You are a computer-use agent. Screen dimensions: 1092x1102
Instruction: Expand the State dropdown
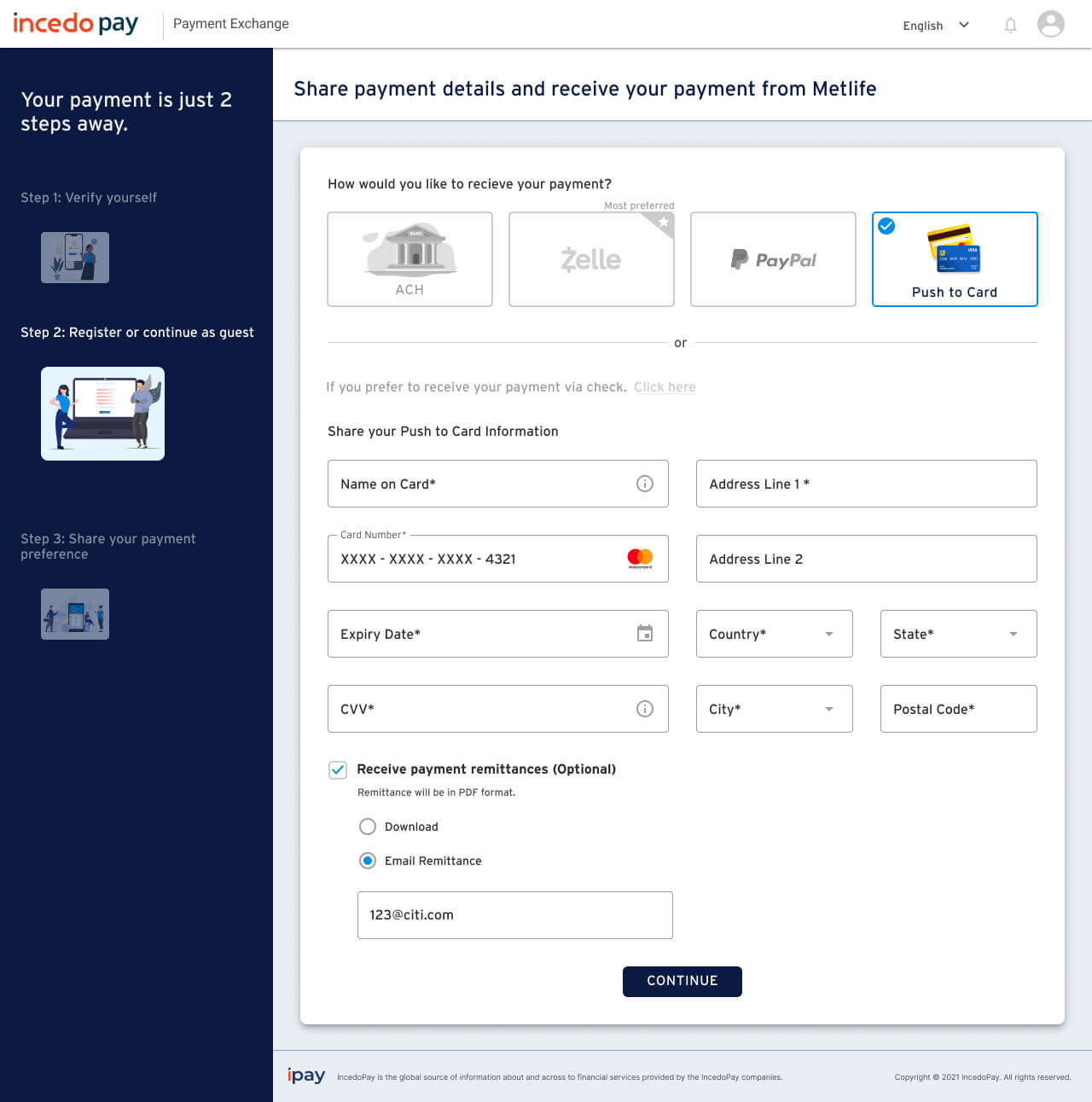1013,634
